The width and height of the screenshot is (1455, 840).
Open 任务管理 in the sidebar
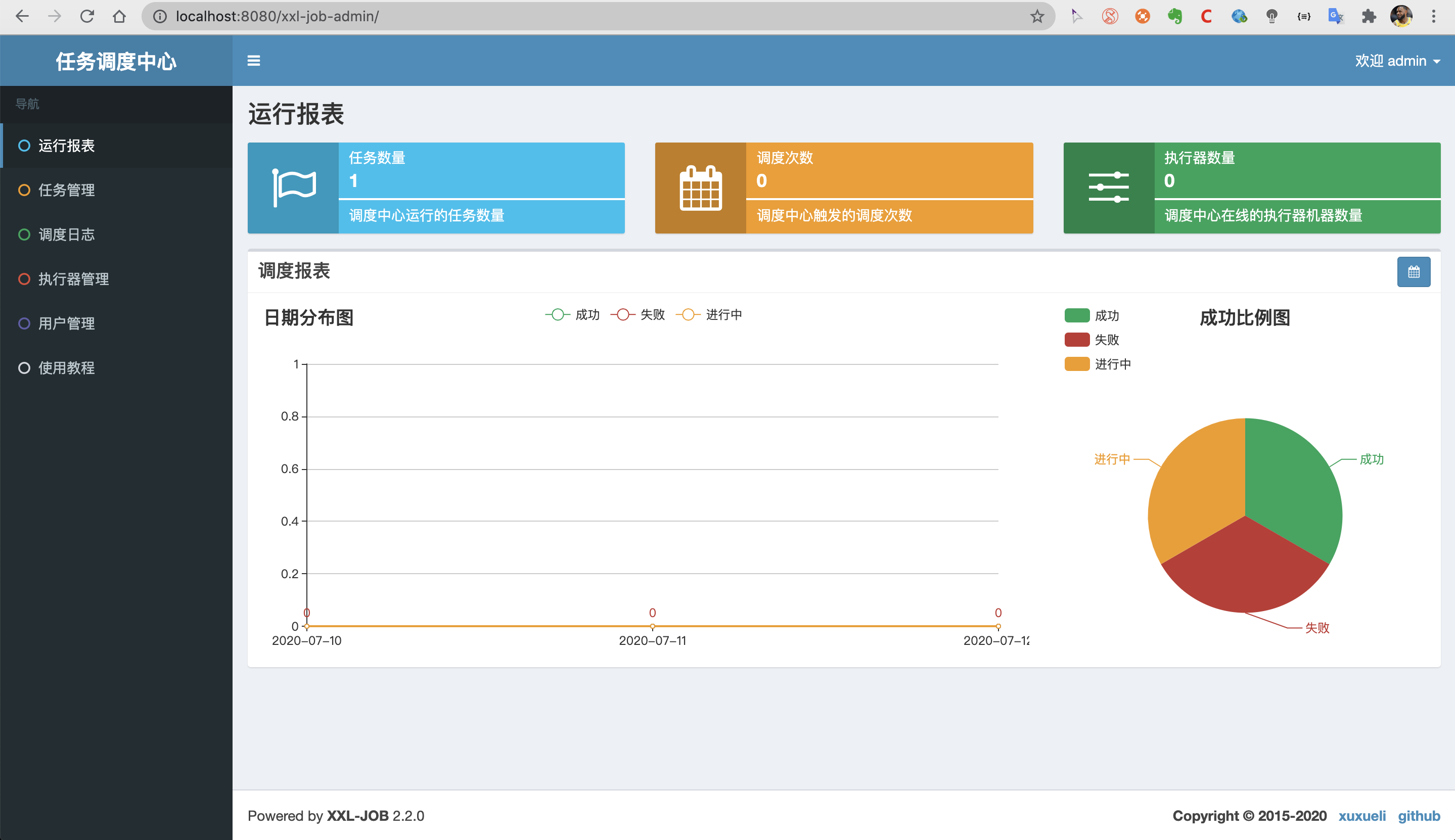(116, 190)
